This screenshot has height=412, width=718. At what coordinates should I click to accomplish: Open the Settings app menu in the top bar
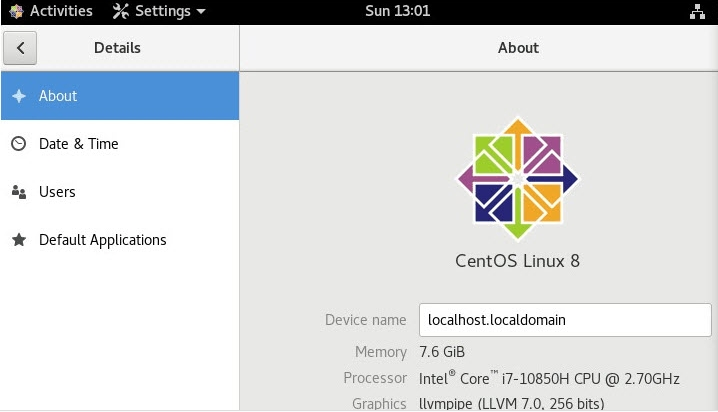click(159, 11)
